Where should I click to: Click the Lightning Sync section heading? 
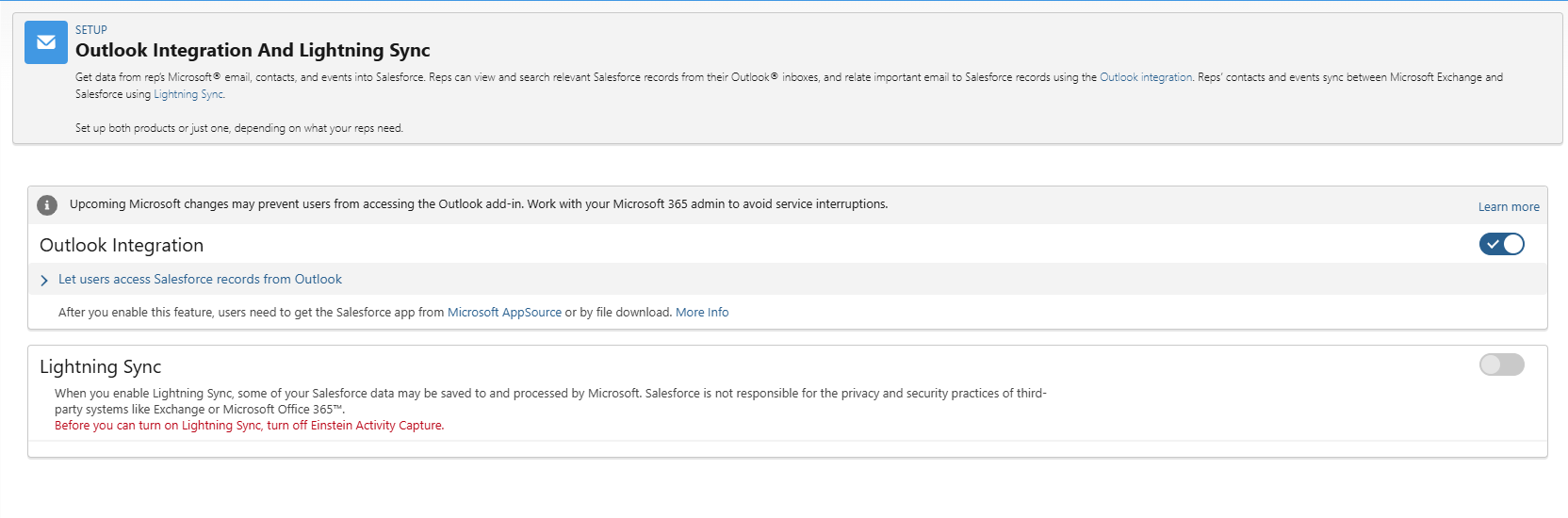[x=101, y=367]
